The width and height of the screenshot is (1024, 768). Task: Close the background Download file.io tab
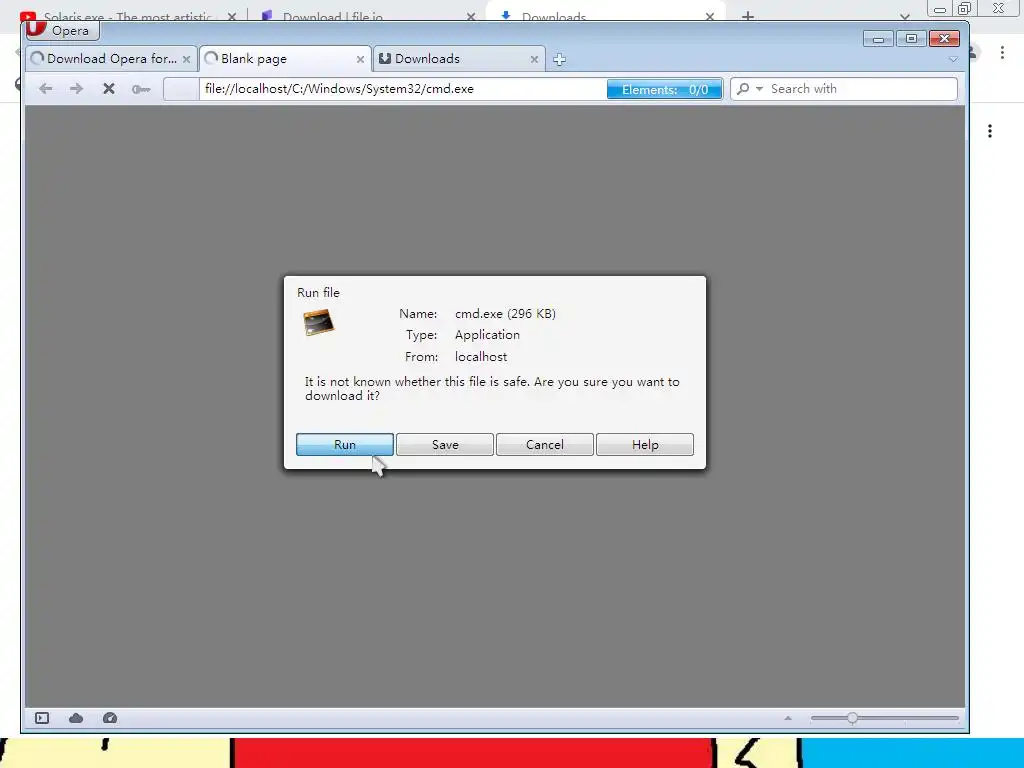(x=471, y=16)
